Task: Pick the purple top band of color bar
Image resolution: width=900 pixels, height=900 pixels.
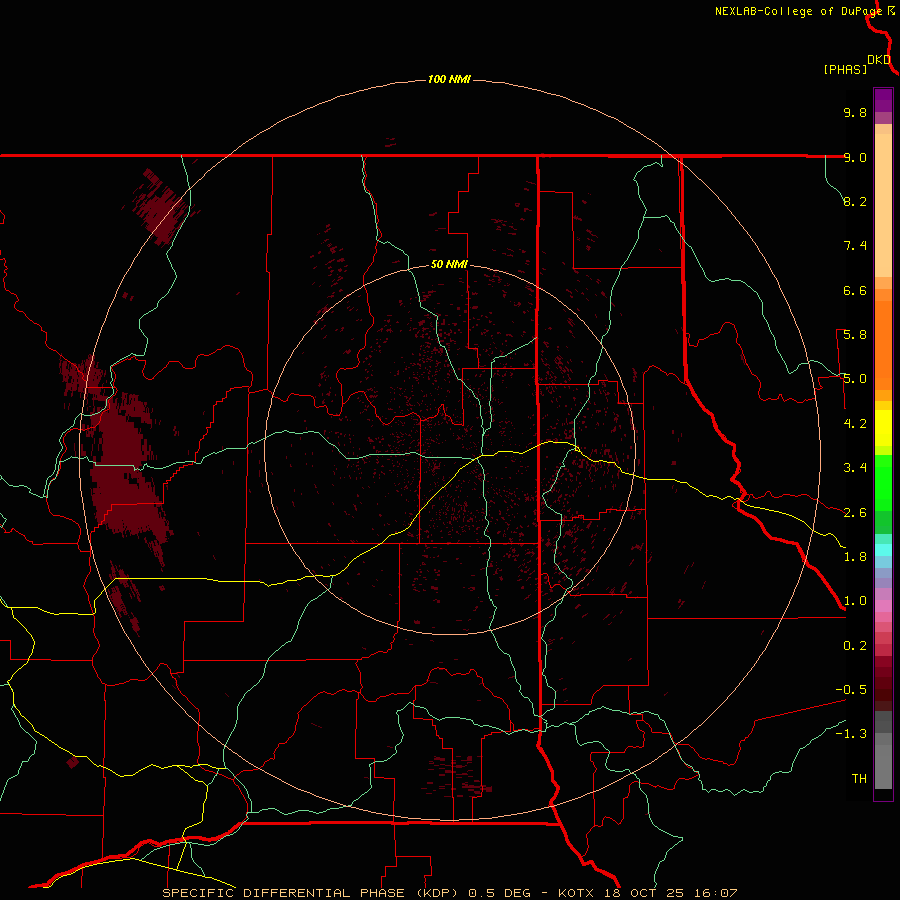Action: coord(883,100)
